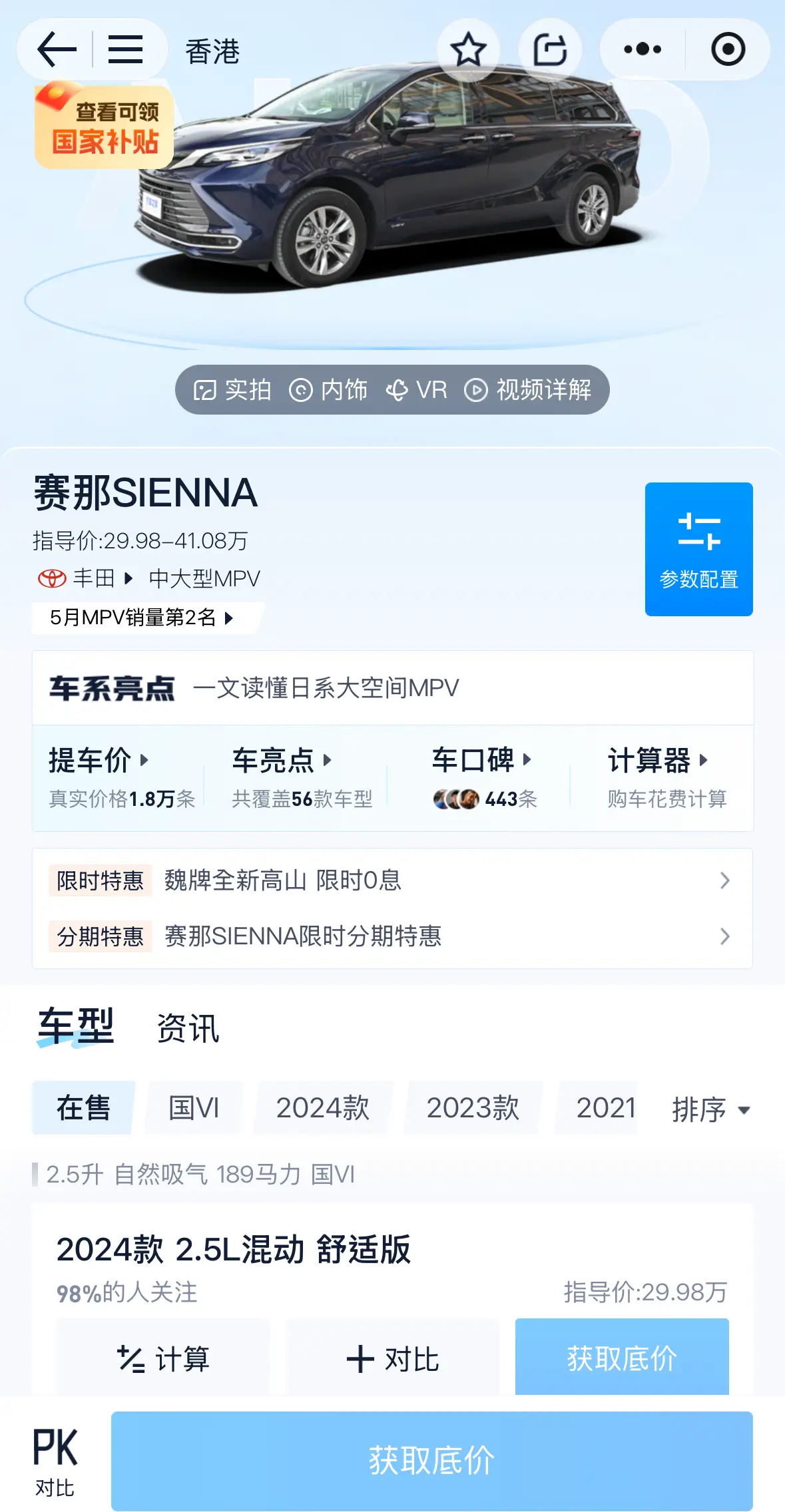Tap the back arrow icon

[57, 49]
